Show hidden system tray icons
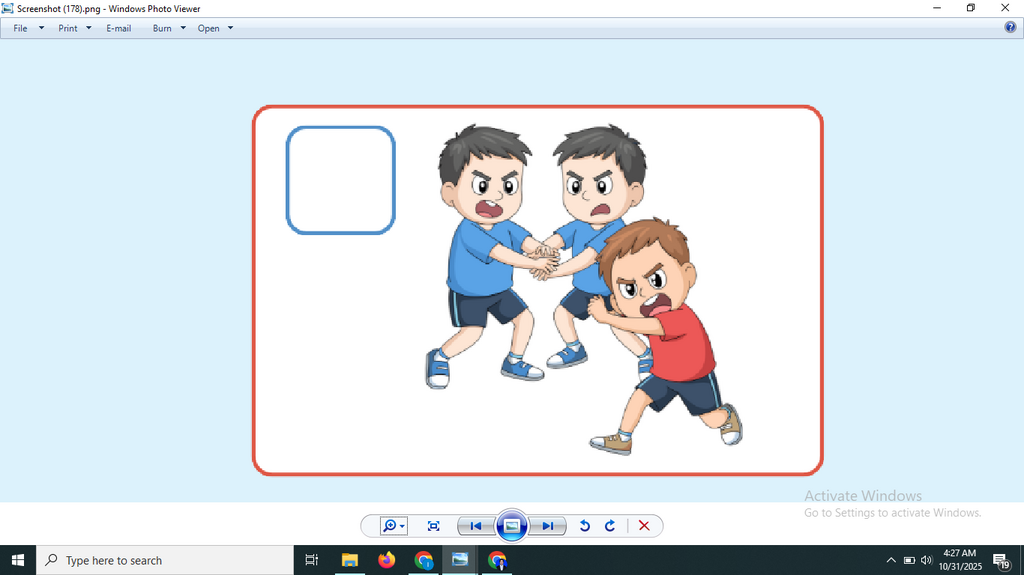Screen dimensions: 1024x575 click(891, 560)
